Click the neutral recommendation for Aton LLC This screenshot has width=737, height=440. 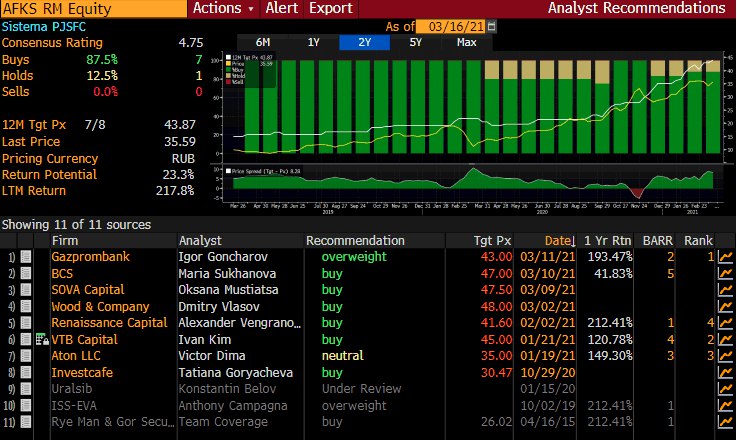(x=343, y=356)
